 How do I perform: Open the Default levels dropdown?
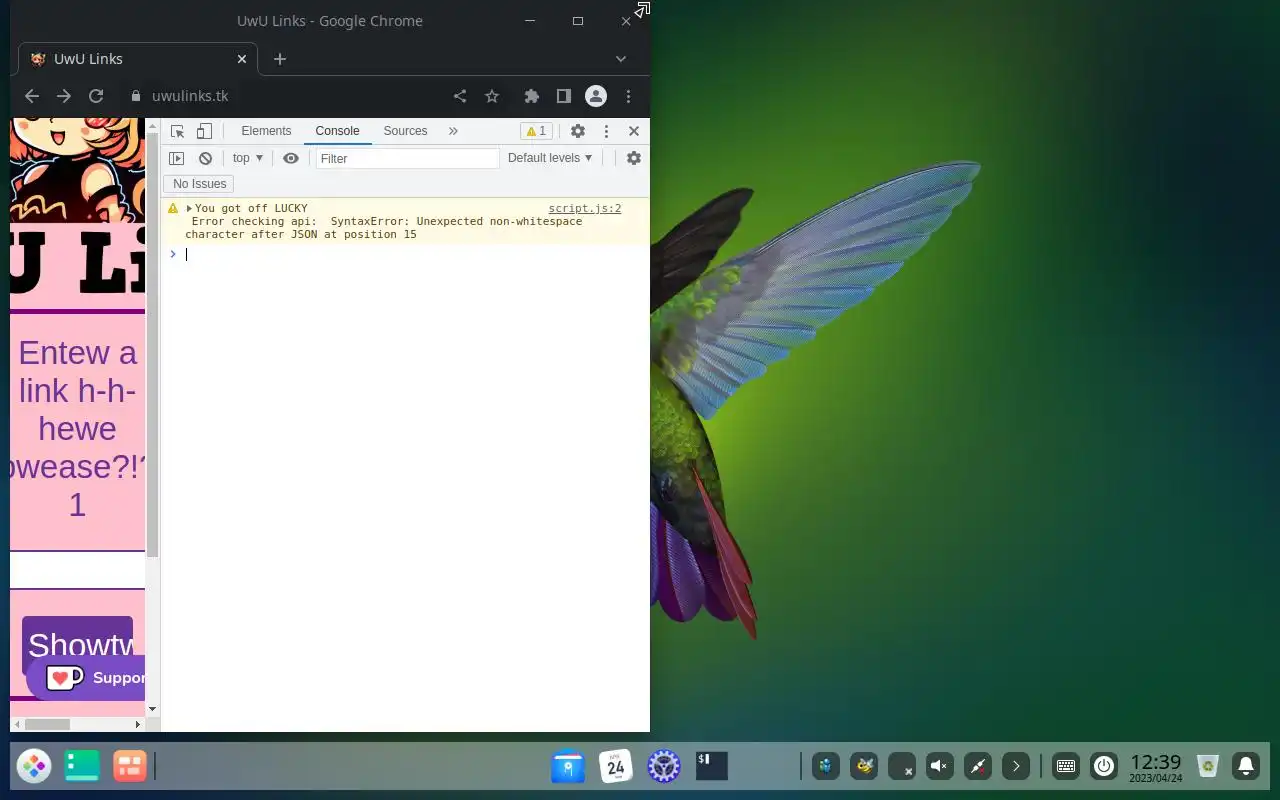[x=550, y=158]
